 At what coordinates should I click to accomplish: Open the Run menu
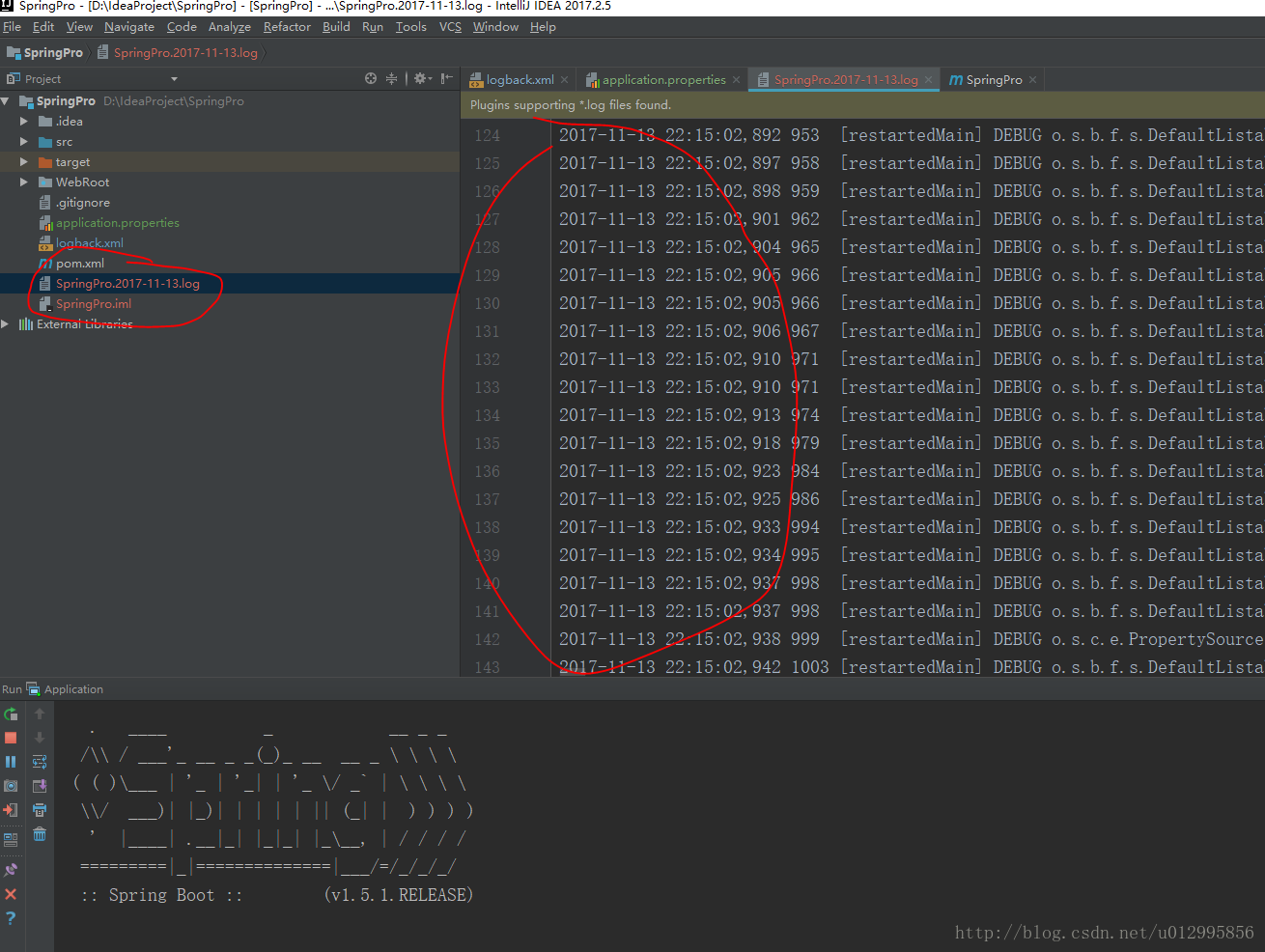pyautogui.click(x=373, y=27)
